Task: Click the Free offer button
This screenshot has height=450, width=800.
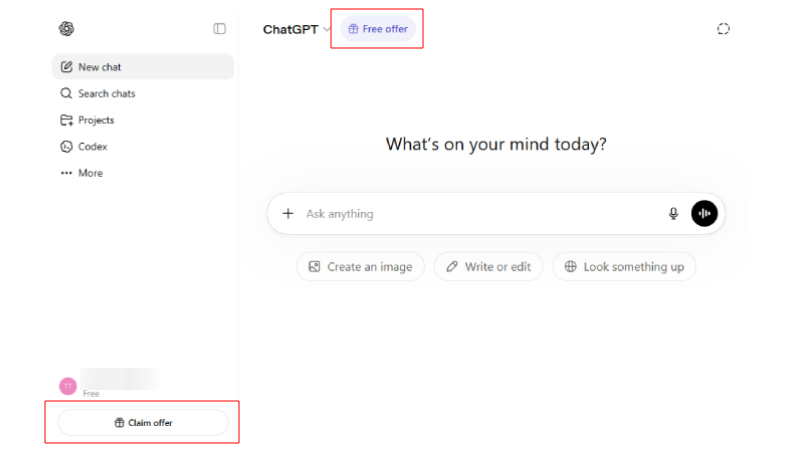Action: tap(378, 29)
